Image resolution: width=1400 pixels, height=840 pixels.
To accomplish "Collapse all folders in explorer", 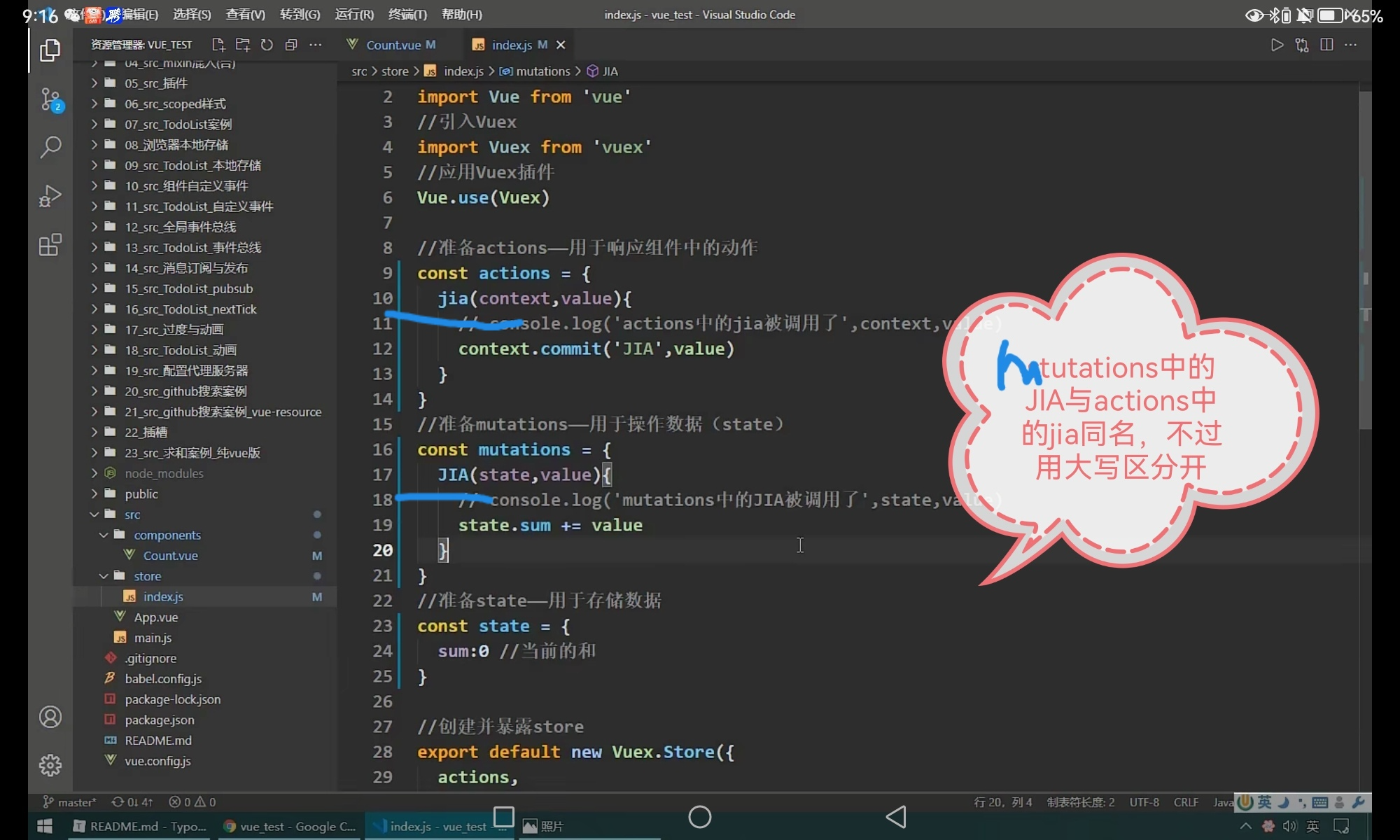I will tap(291, 45).
